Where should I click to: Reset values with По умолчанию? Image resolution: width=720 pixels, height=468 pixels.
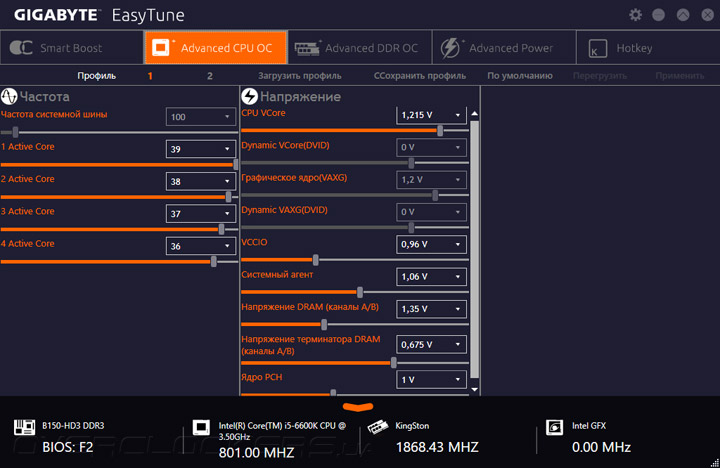(520, 76)
